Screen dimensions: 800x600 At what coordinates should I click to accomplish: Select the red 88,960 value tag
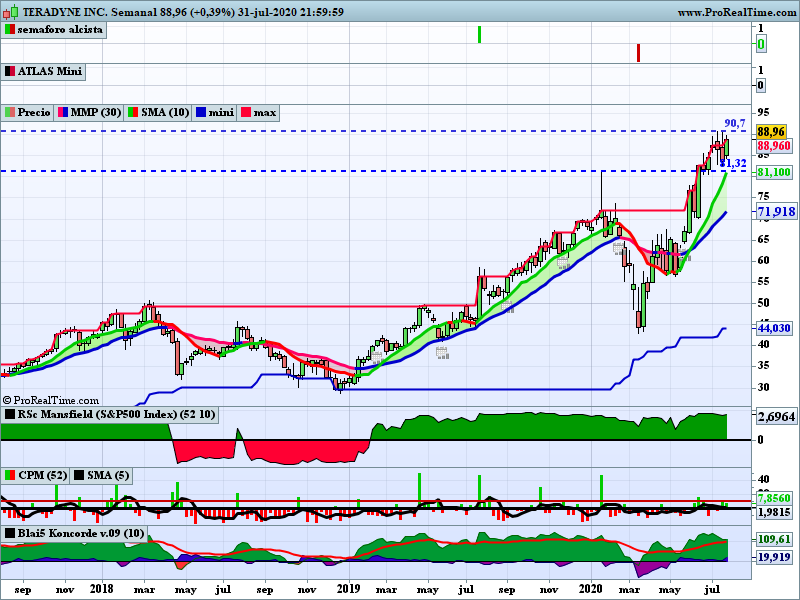coord(774,146)
